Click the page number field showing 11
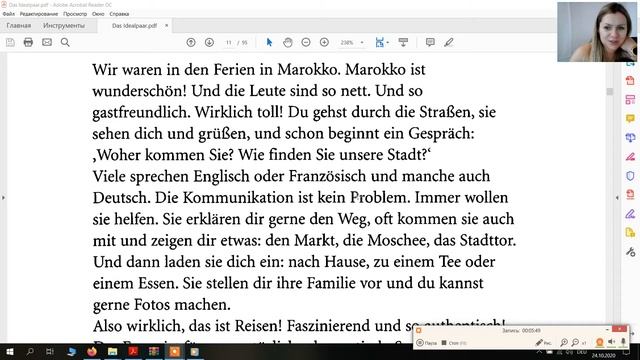This screenshot has height=360, width=640. pos(229,42)
